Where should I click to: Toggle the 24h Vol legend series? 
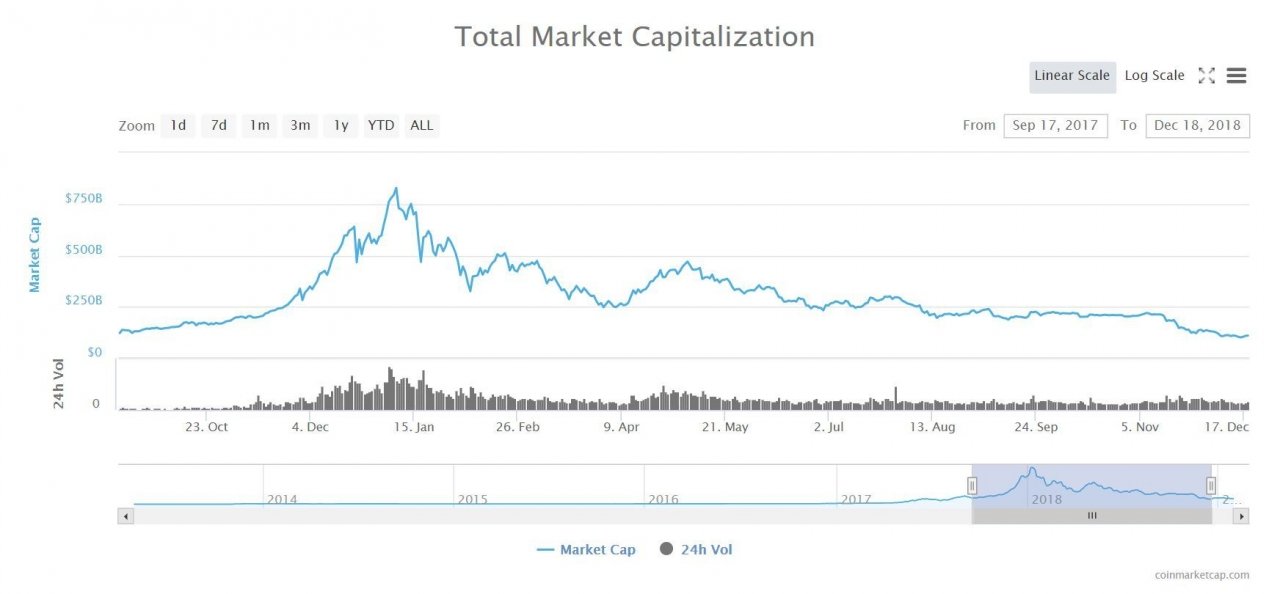[696, 550]
